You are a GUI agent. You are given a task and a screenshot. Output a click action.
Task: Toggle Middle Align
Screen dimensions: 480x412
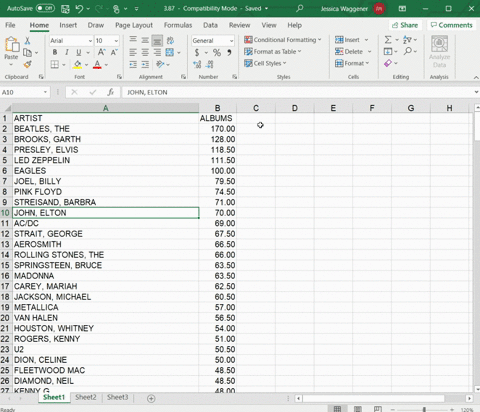point(145,40)
